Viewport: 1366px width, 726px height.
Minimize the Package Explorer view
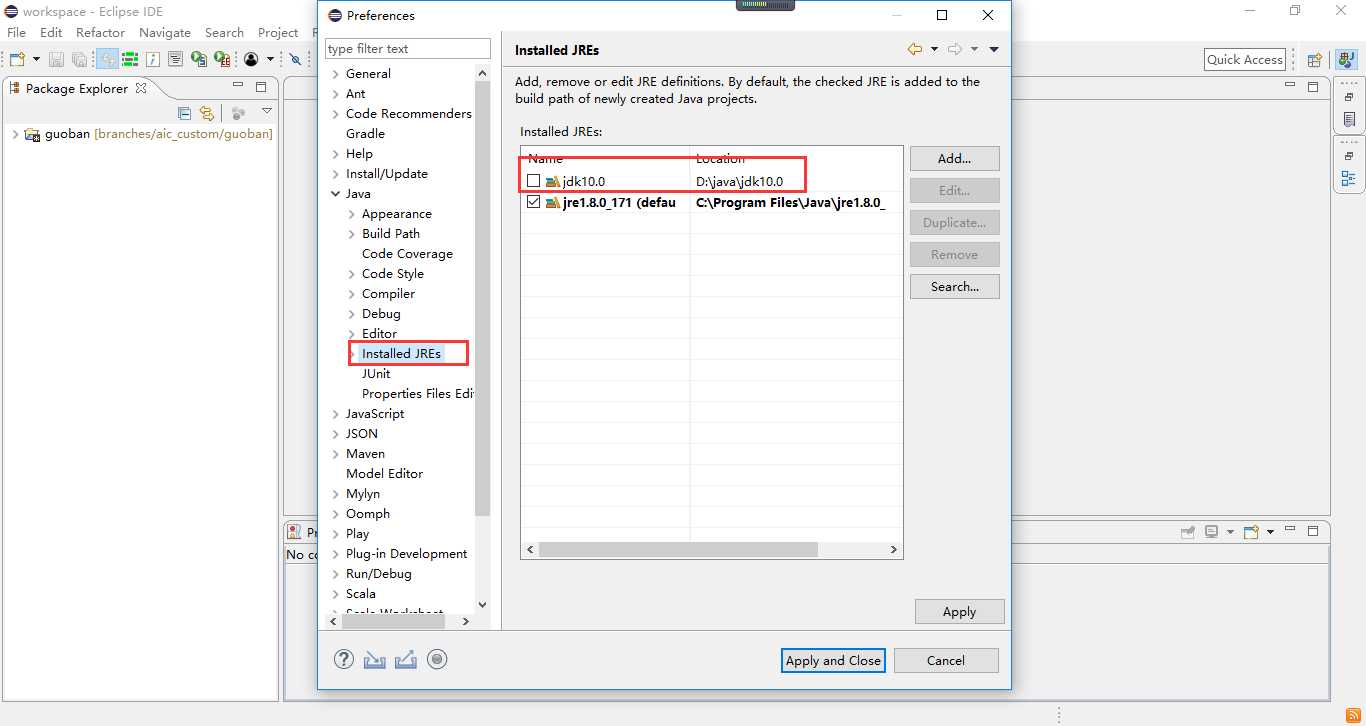(x=238, y=85)
